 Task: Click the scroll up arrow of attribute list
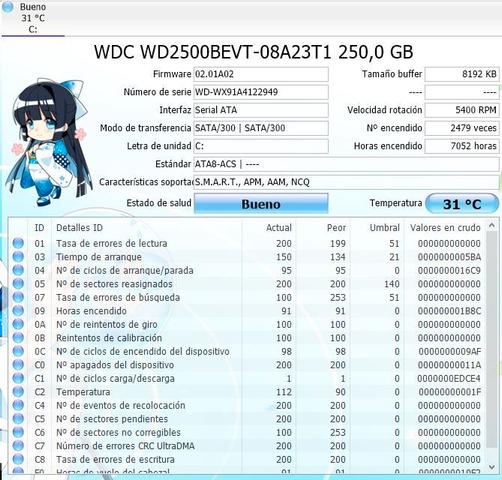[x=492, y=226]
